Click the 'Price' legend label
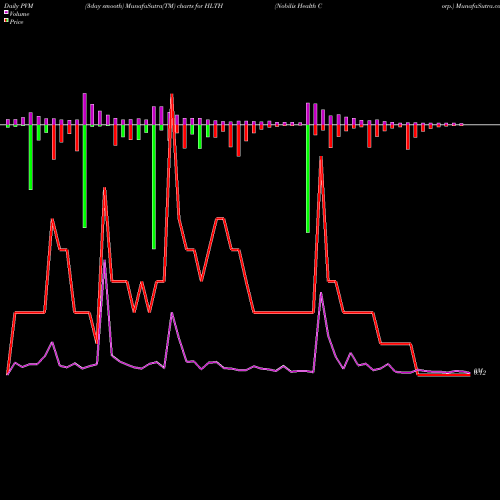Viewport: 500px width, 500px height. tap(16, 22)
